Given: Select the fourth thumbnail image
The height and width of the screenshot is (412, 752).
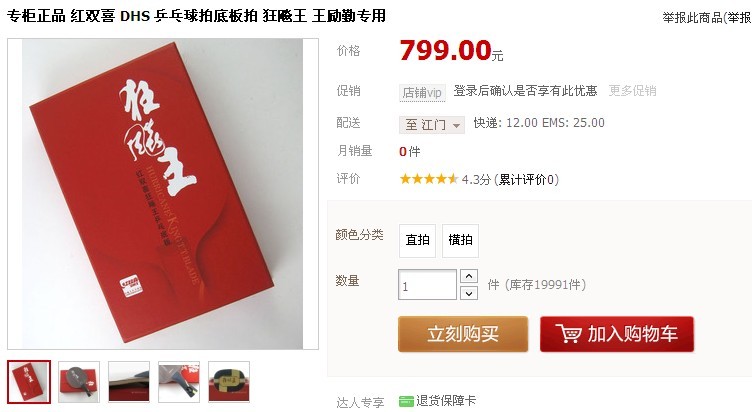Looking at the screenshot, I should [x=179, y=381].
